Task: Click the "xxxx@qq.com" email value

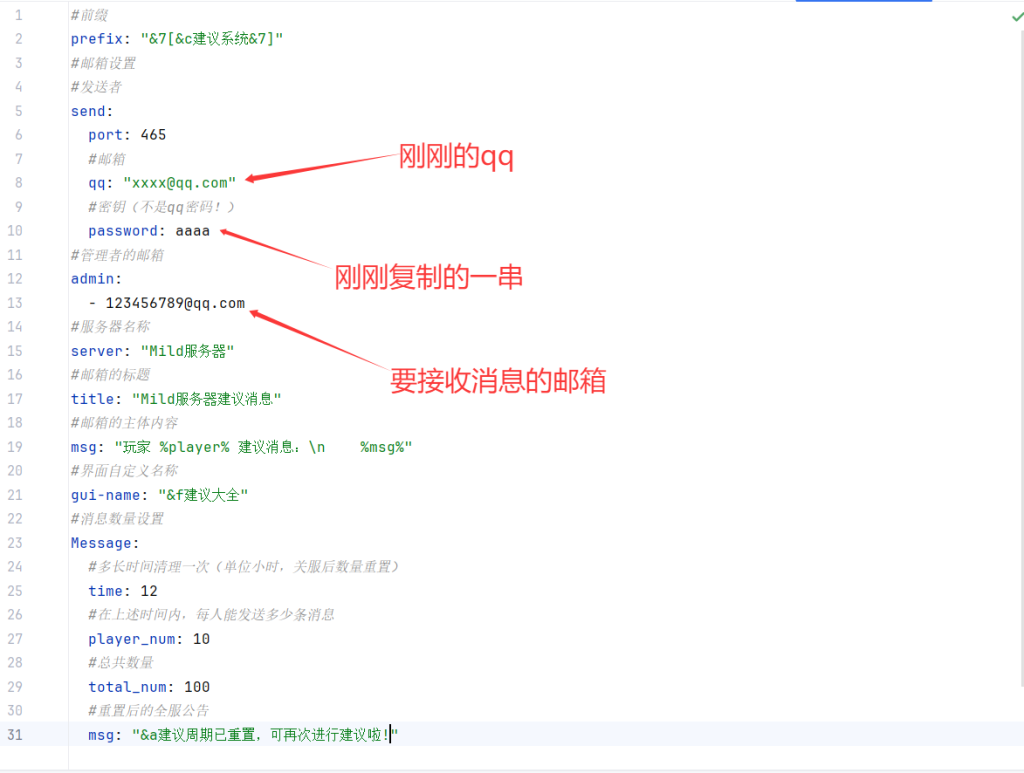Action: [x=179, y=183]
